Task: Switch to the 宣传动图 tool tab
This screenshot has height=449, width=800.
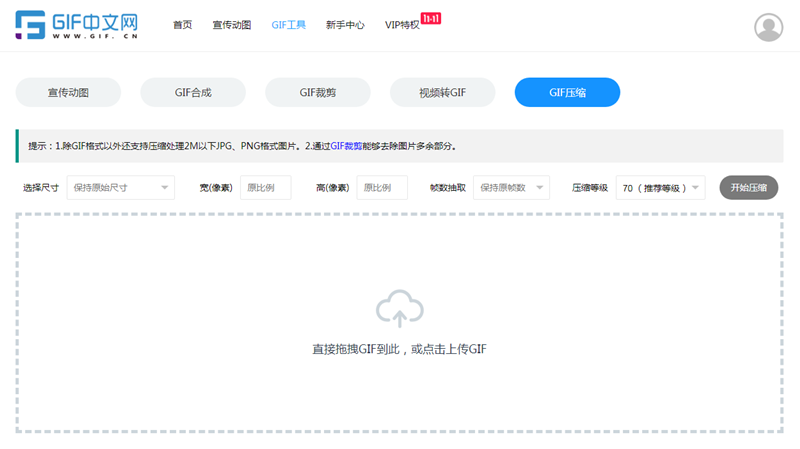Action: pos(68,92)
